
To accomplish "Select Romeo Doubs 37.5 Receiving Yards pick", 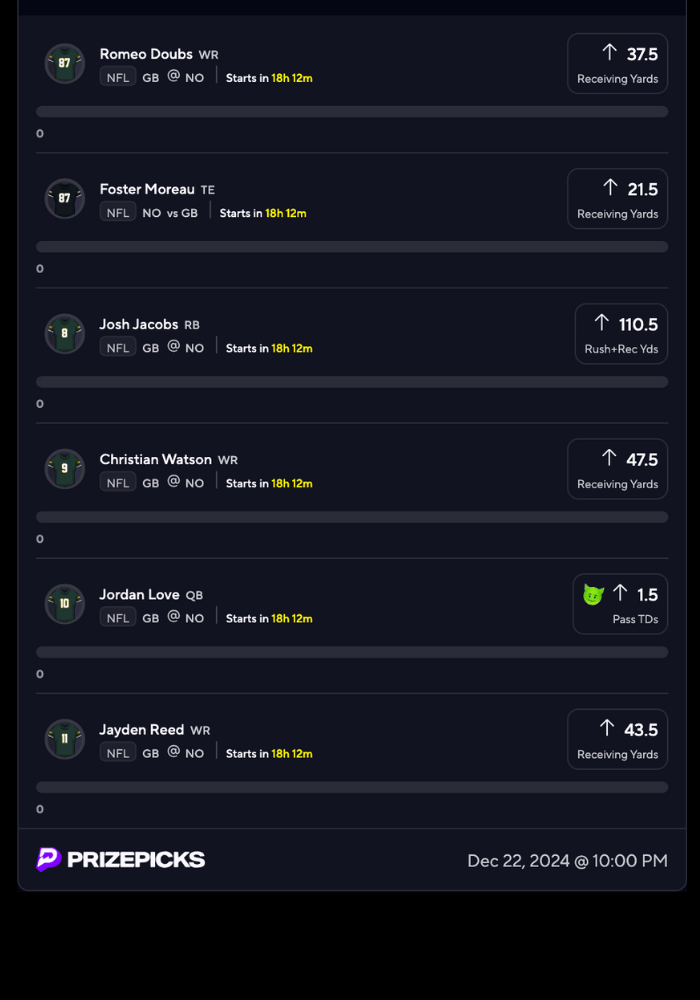I will [617, 64].
